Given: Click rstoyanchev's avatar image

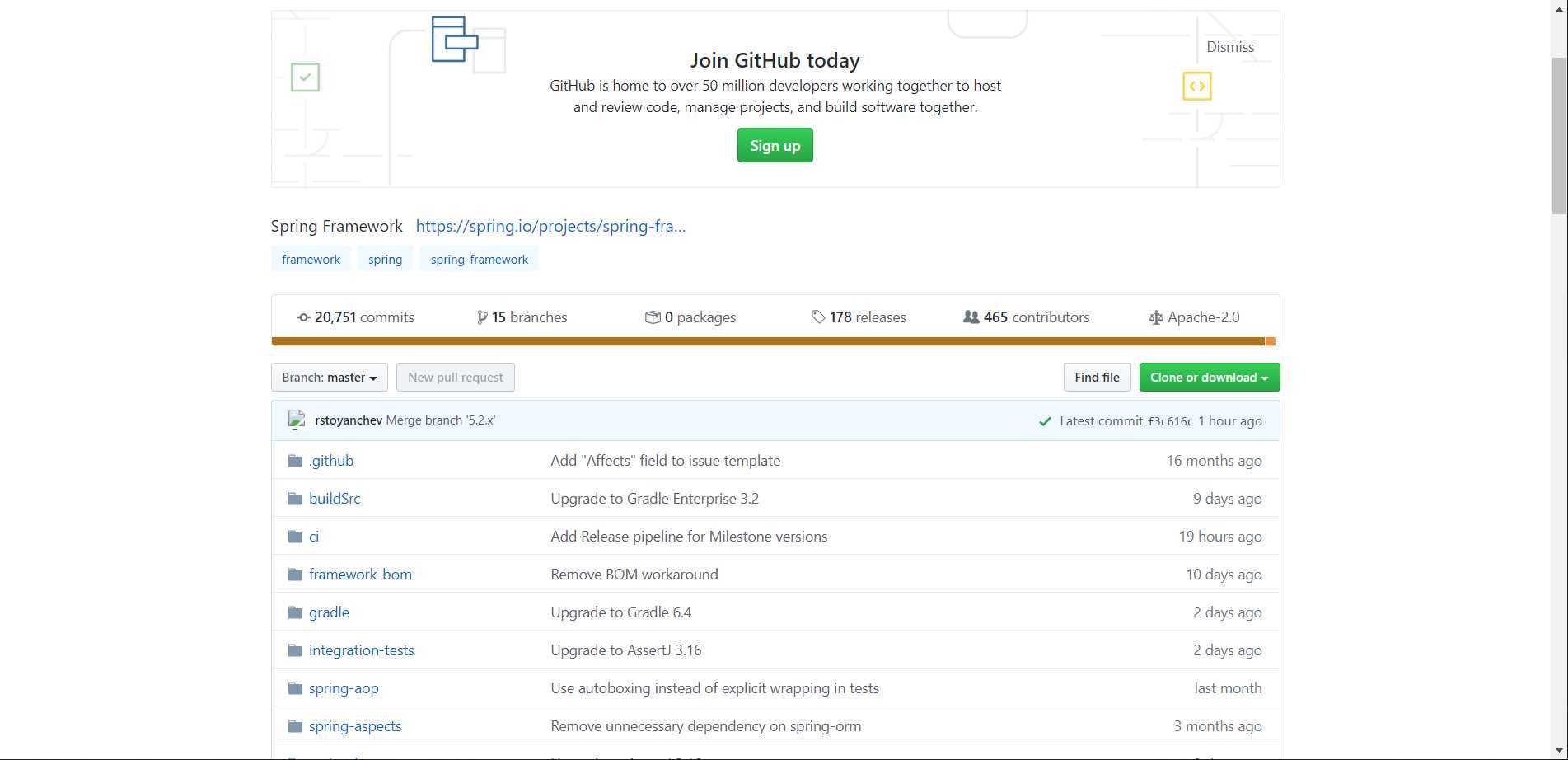Looking at the screenshot, I should pos(297,420).
